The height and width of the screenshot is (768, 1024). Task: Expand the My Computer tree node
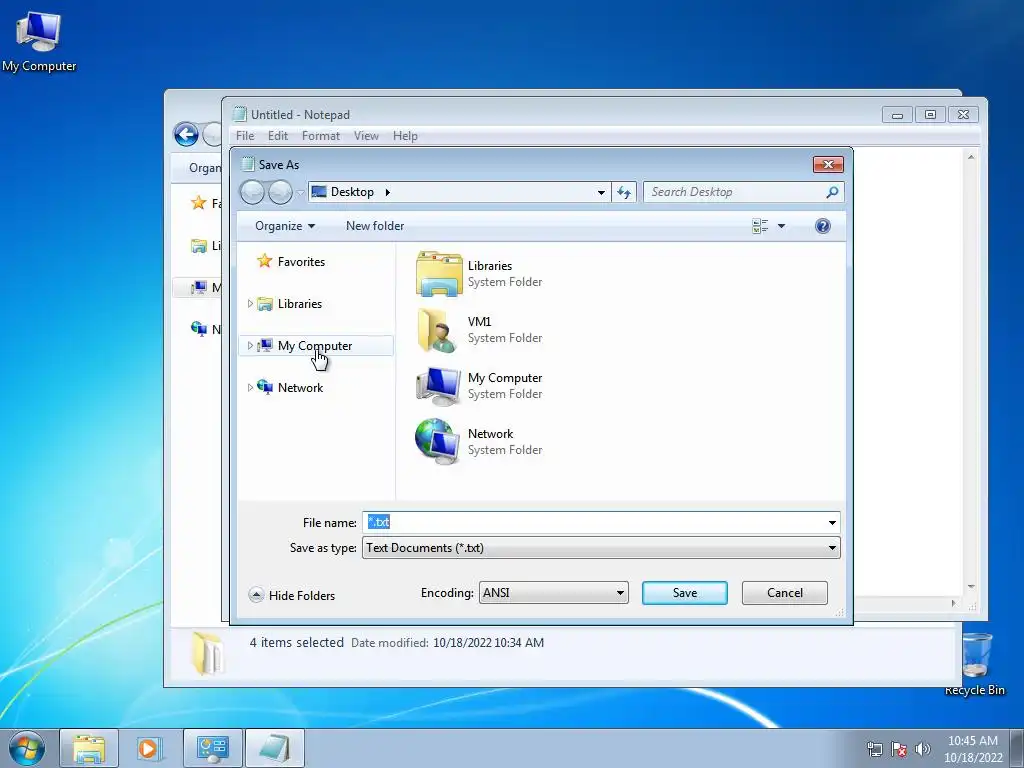click(249, 345)
